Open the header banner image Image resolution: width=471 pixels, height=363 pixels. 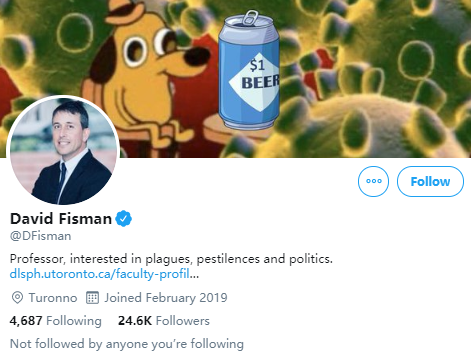(235, 79)
